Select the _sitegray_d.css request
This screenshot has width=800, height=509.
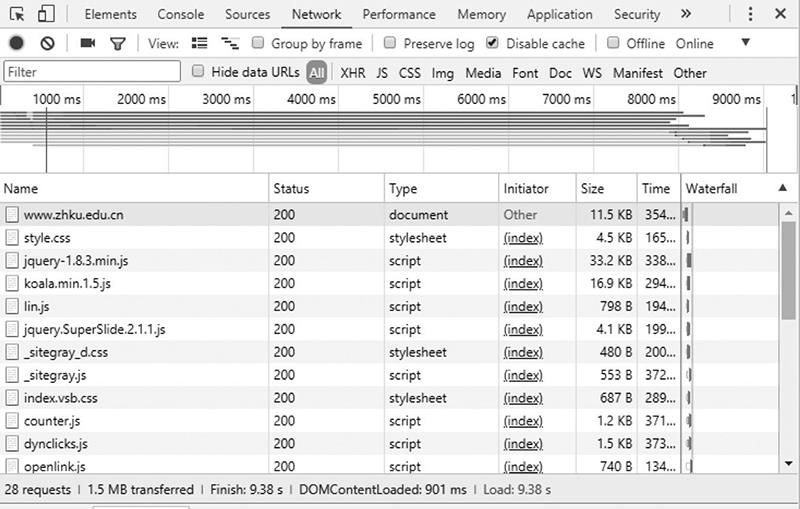pos(66,352)
